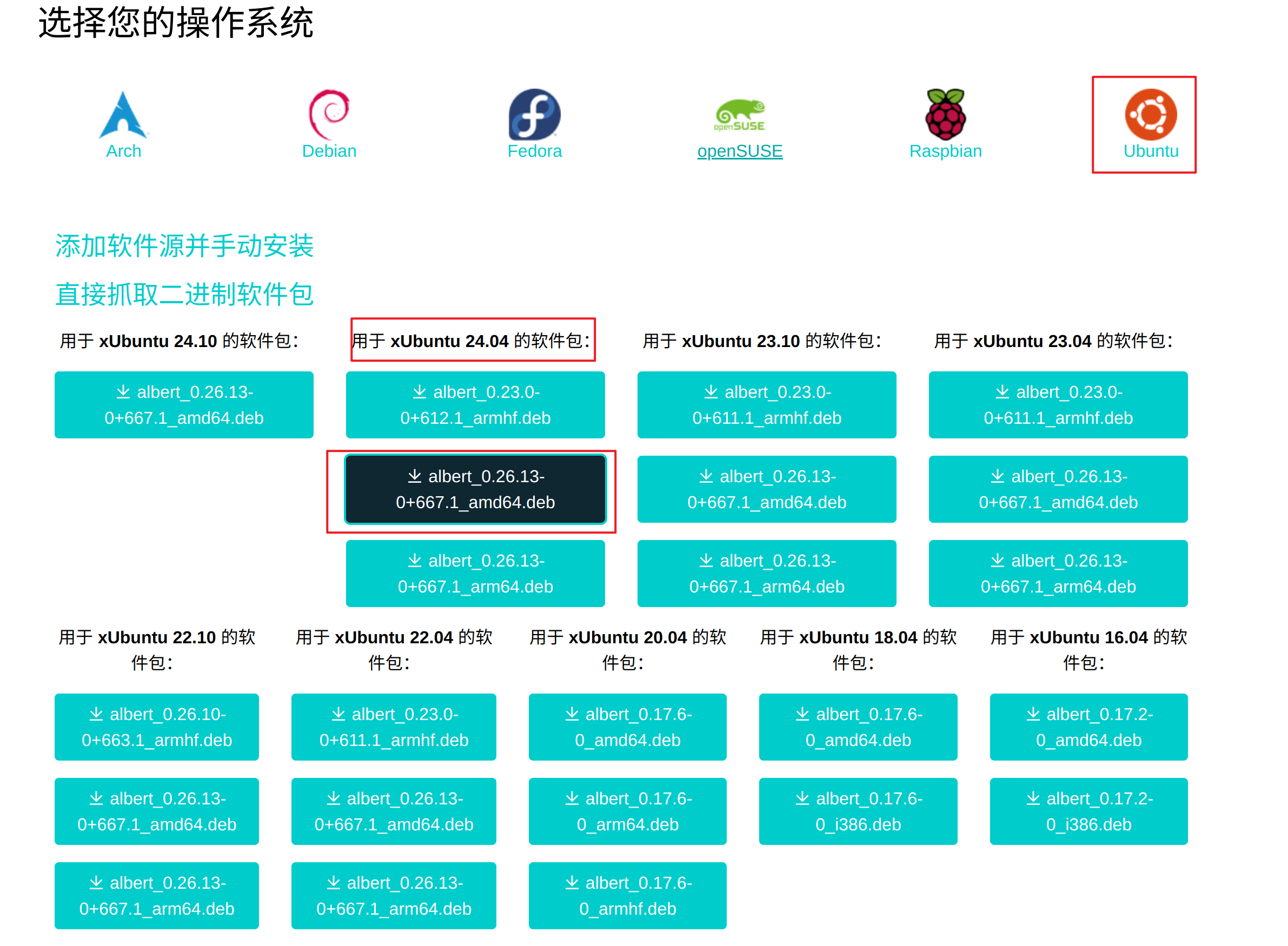Select the Arch Linux logo icon
The width and height of the screenshot is (1288, 946).
(x=123, y=115)
